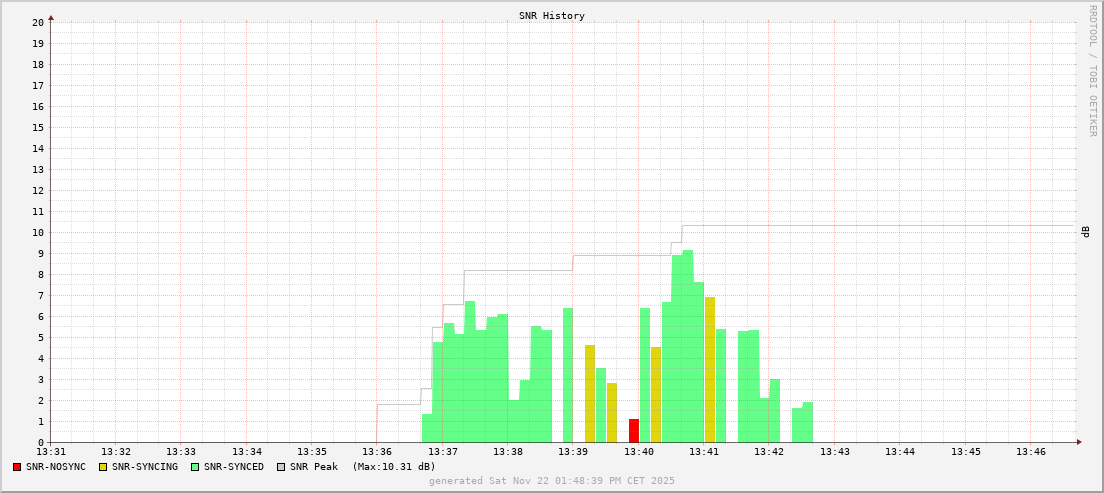Image resolution: width=1104 pixels, height=493 pixels.
Task: Click the red arrow atop the y-axis
Action: [x=51, y=17]
